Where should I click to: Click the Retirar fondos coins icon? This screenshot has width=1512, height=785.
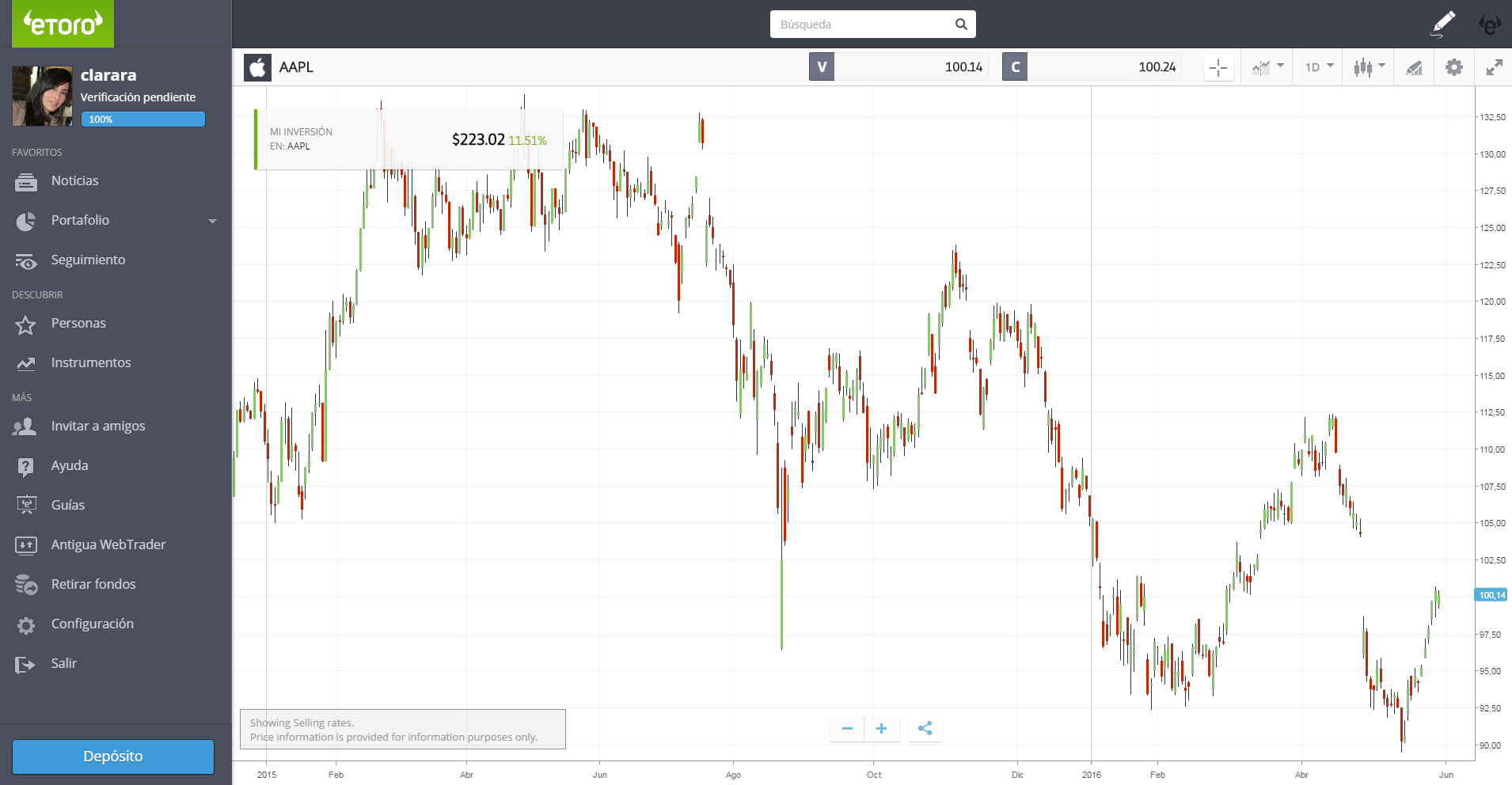click(26, 585)
